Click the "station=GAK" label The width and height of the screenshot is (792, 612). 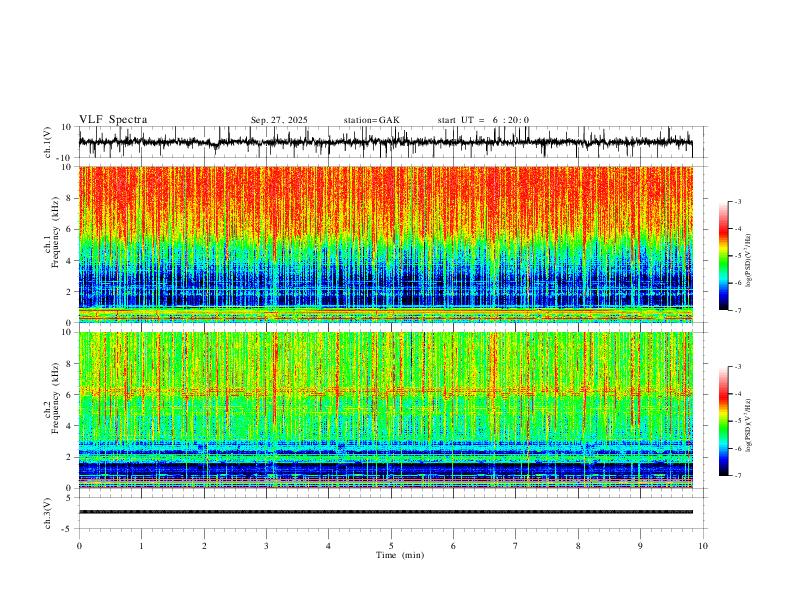[371, 120]
